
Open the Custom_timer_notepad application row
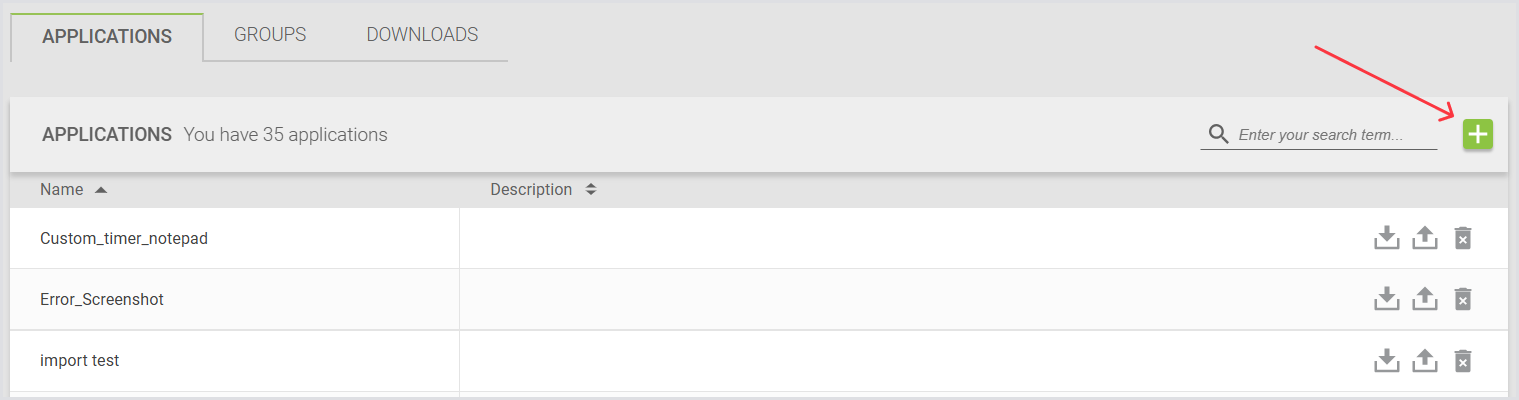[124, 239]
